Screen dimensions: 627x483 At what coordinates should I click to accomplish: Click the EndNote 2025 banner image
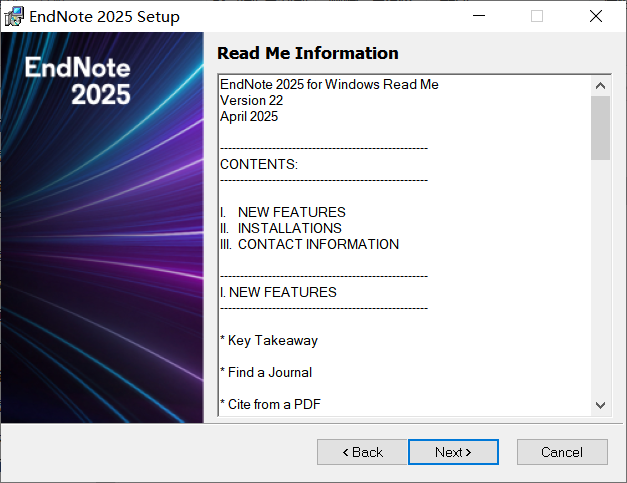click(102, 228)
